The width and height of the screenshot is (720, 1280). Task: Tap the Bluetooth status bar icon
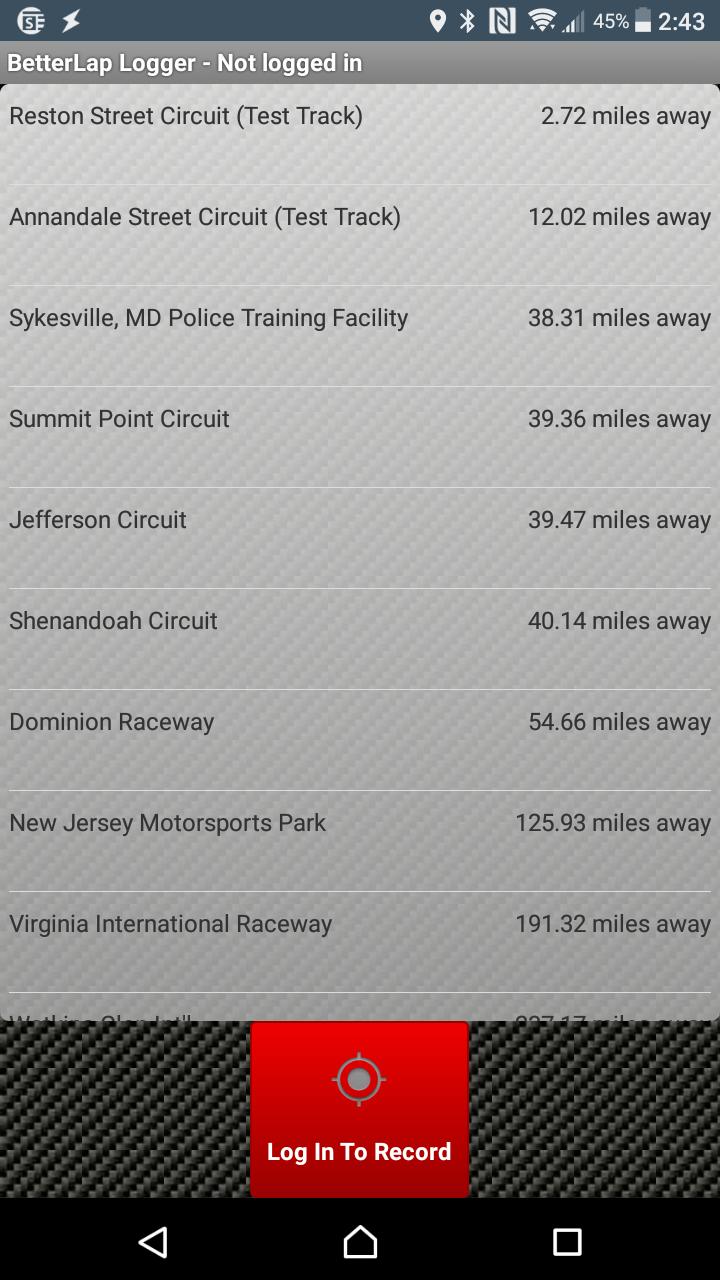tap(467, 21)
